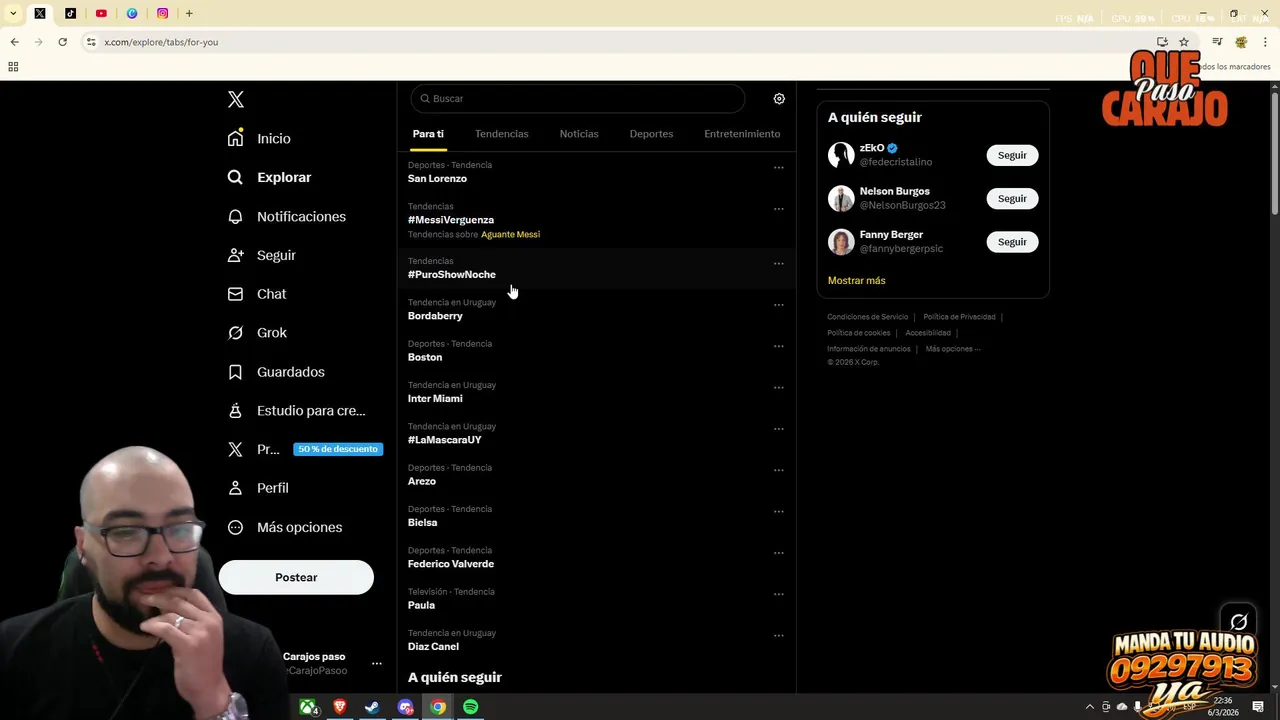Viewport: 1280px width, 720px height.
Task: Reload the current page
Action: pos(62,42)
